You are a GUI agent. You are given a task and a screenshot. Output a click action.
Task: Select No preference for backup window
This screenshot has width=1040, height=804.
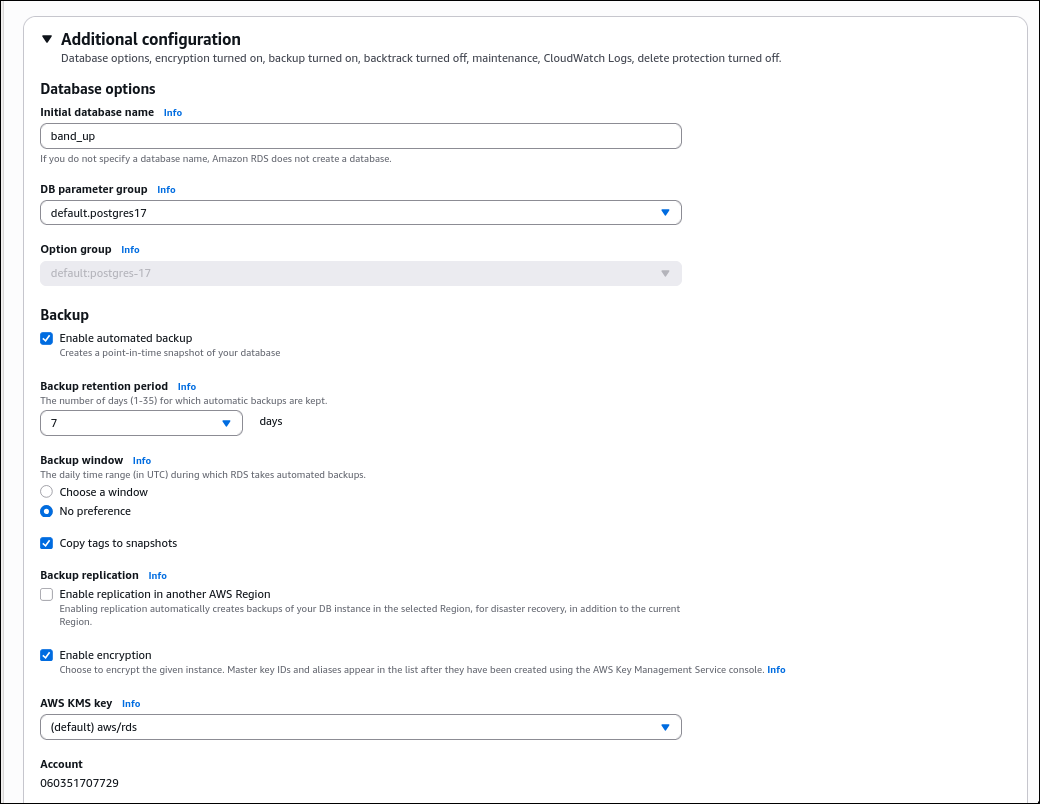tap(47, 511)
